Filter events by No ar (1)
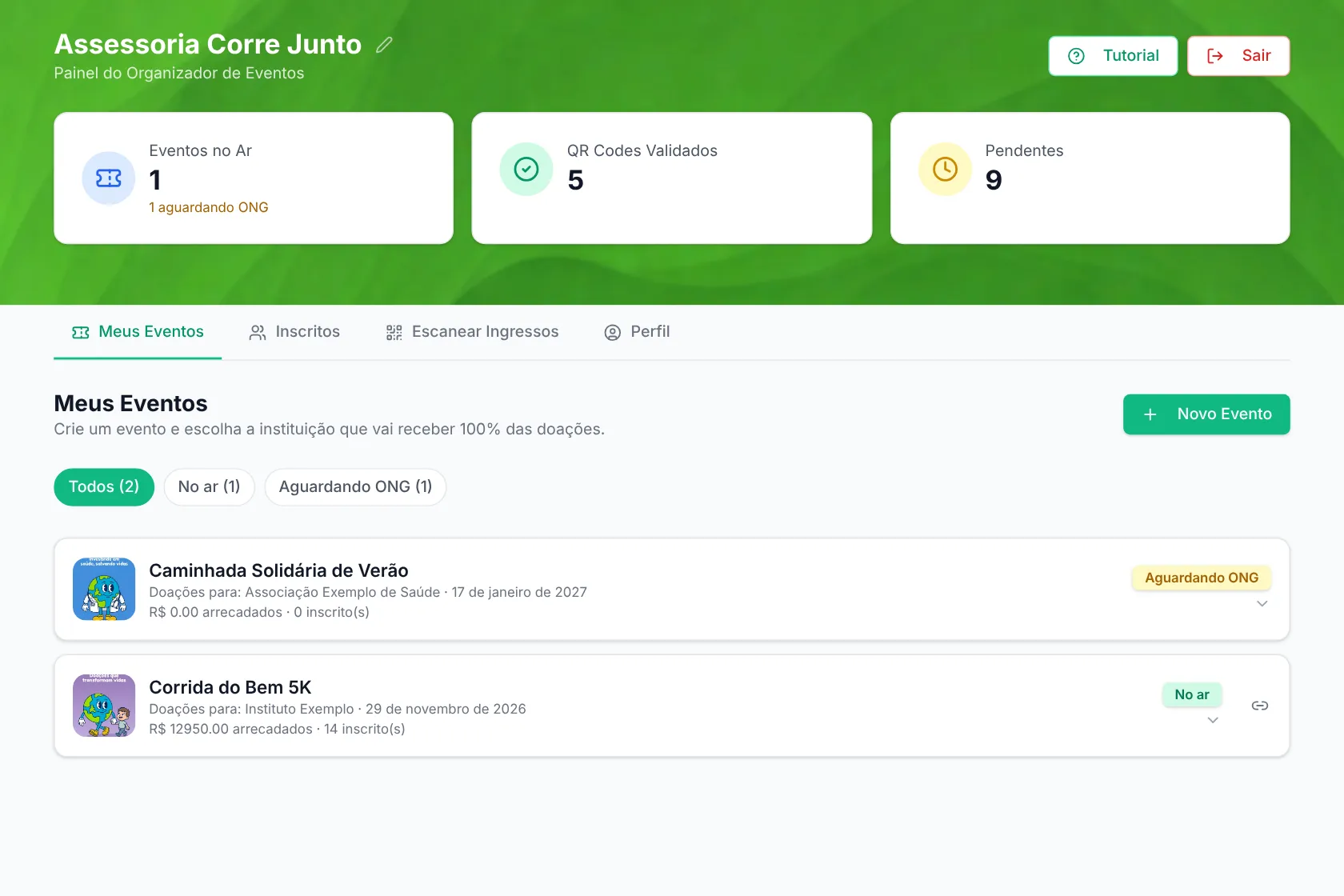This screenshot has width=1344, height=896. click(x=209, y=487)
